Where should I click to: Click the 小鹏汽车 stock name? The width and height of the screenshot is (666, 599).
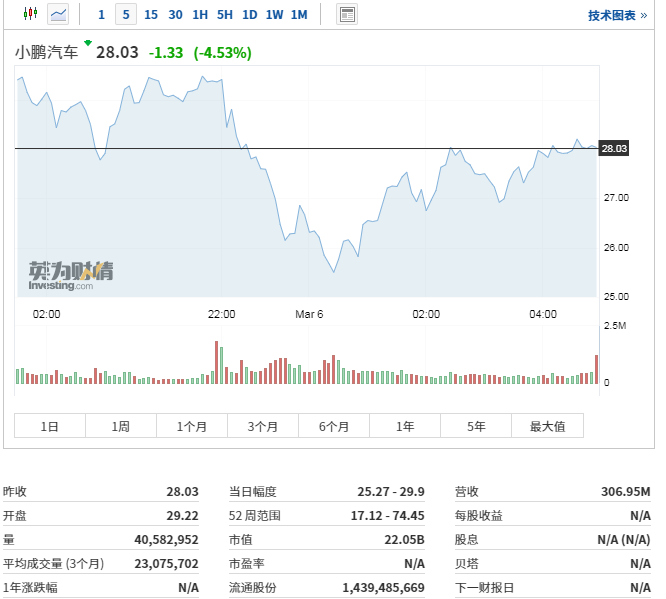(x=47, y=53)
